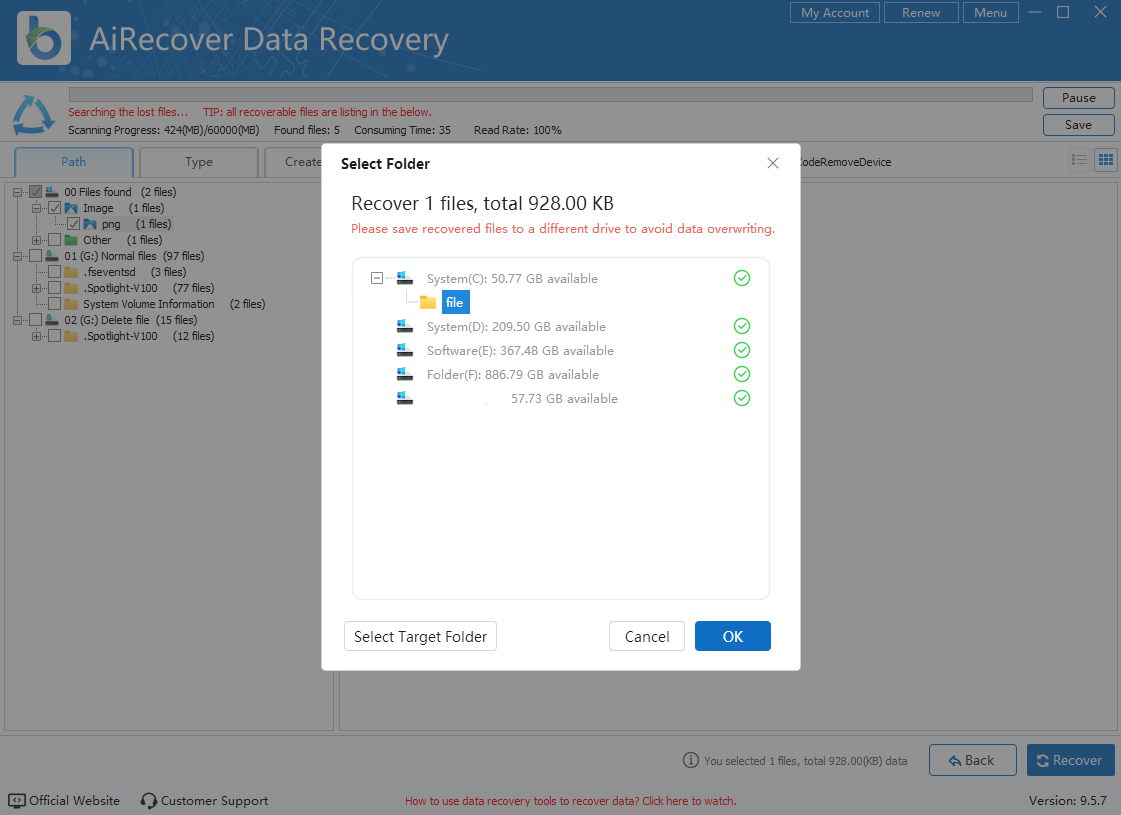Viewport: 1121px width, 815px height.
Task: Collapse the System(C) drive tree node
Action: point(377,278)
